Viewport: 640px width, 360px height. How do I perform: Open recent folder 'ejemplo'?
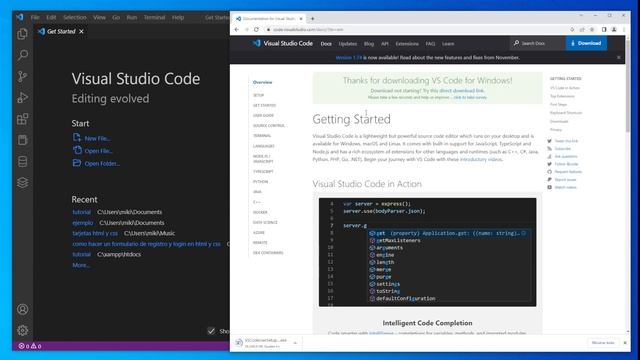click(x=83, y=223)
